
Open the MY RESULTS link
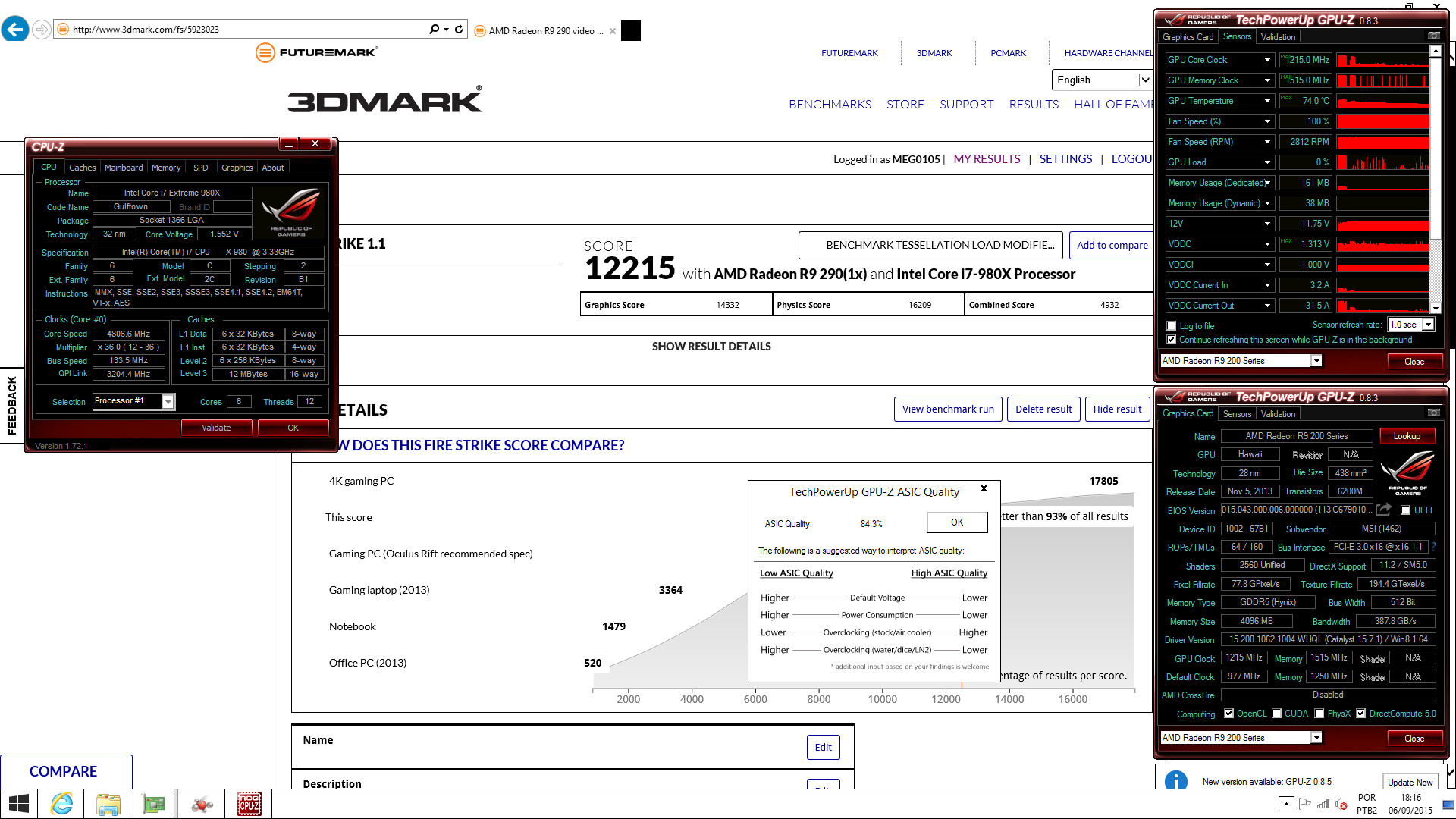(x=987, y=158)
